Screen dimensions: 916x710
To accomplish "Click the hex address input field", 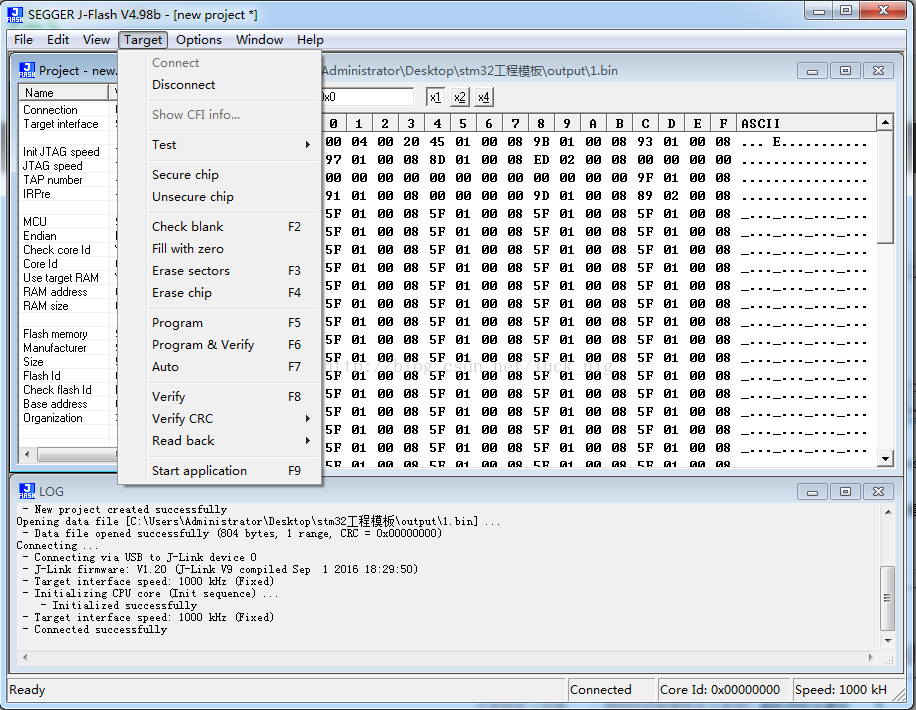I will (x=367, y=97).
